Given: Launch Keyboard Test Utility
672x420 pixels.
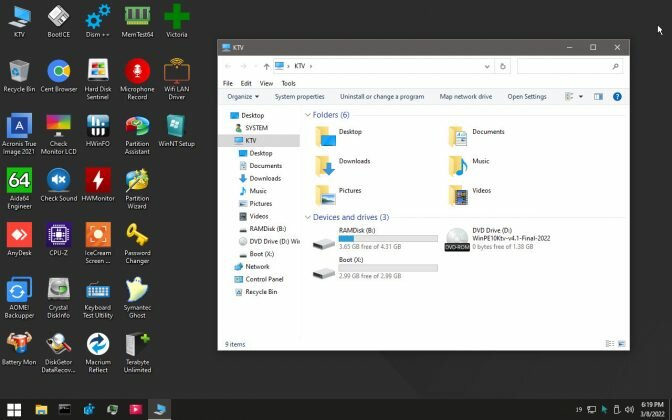Looking at the screenshot, I should point(98,298).
